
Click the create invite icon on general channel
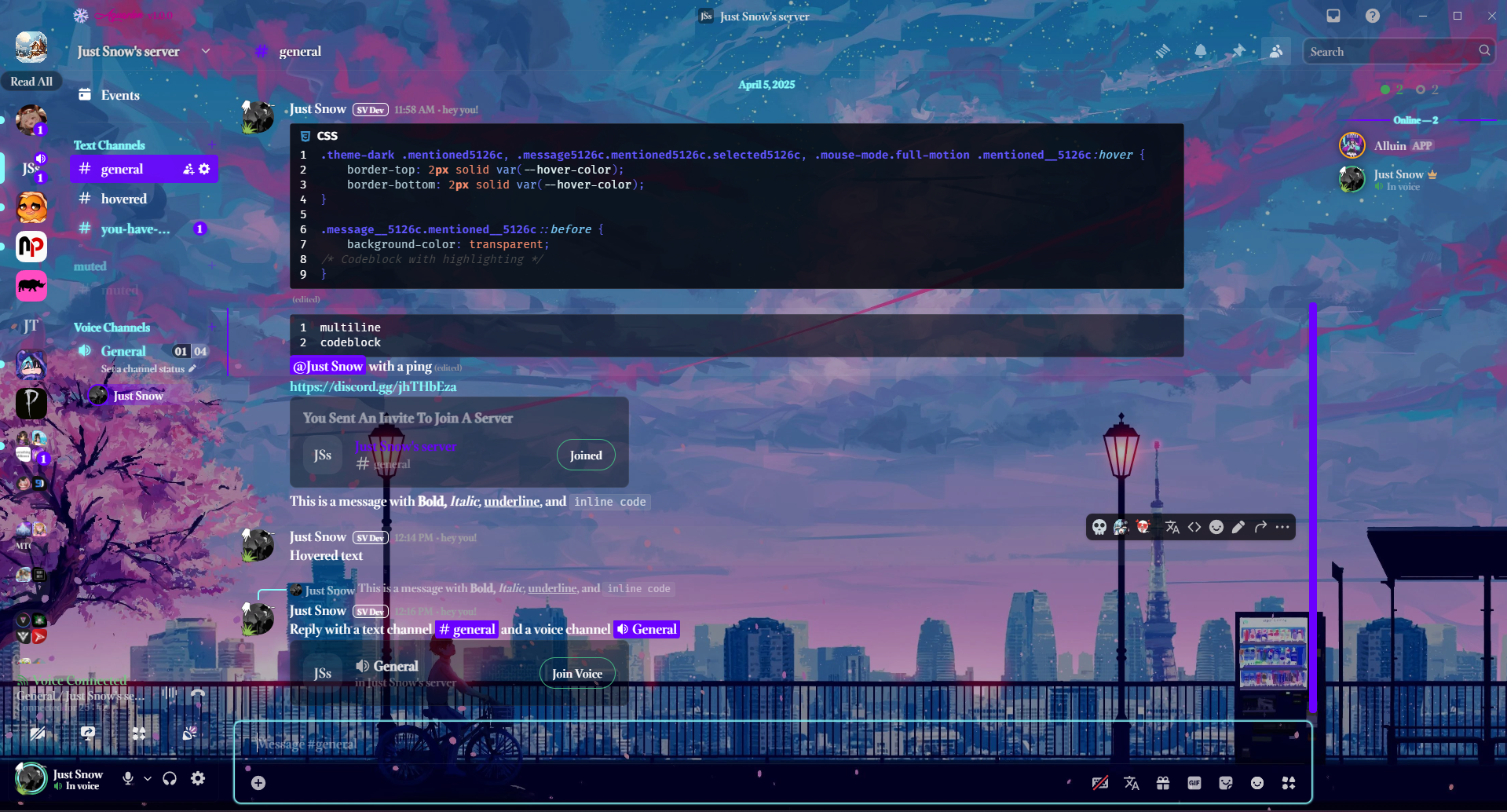tap(188, 169)
